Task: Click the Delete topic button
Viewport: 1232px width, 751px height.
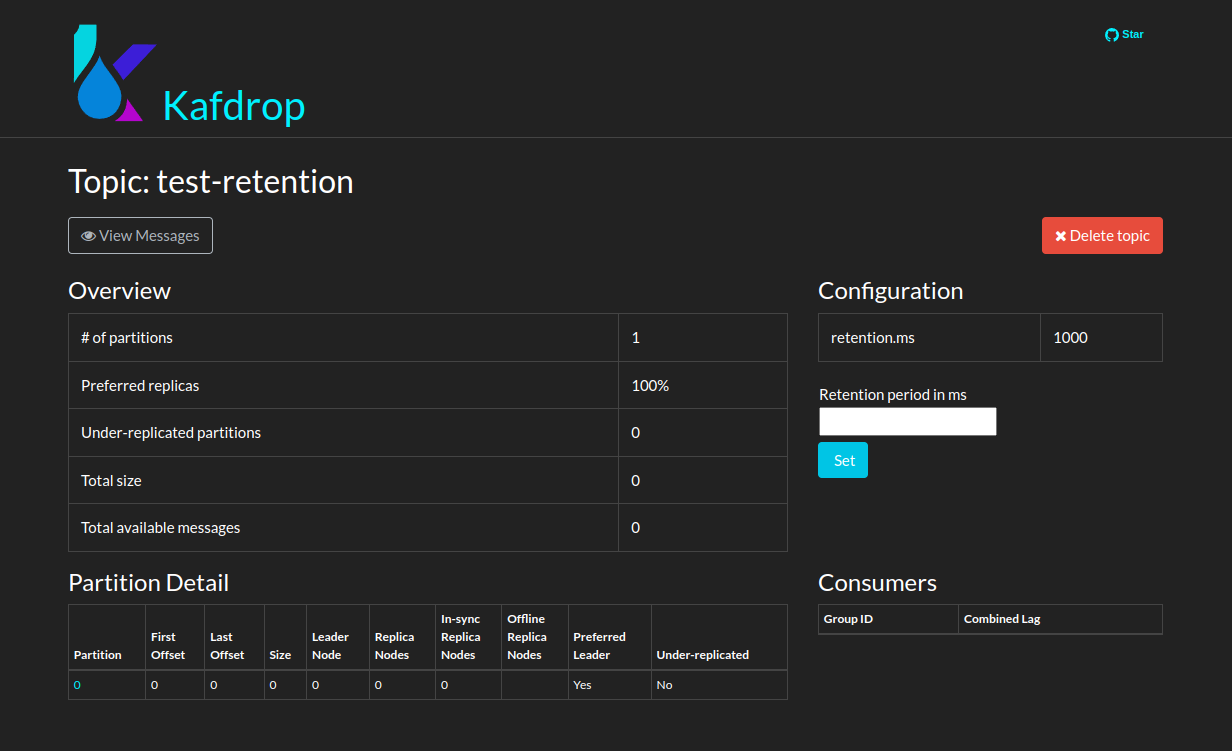Action: (x=1102, y=235)
